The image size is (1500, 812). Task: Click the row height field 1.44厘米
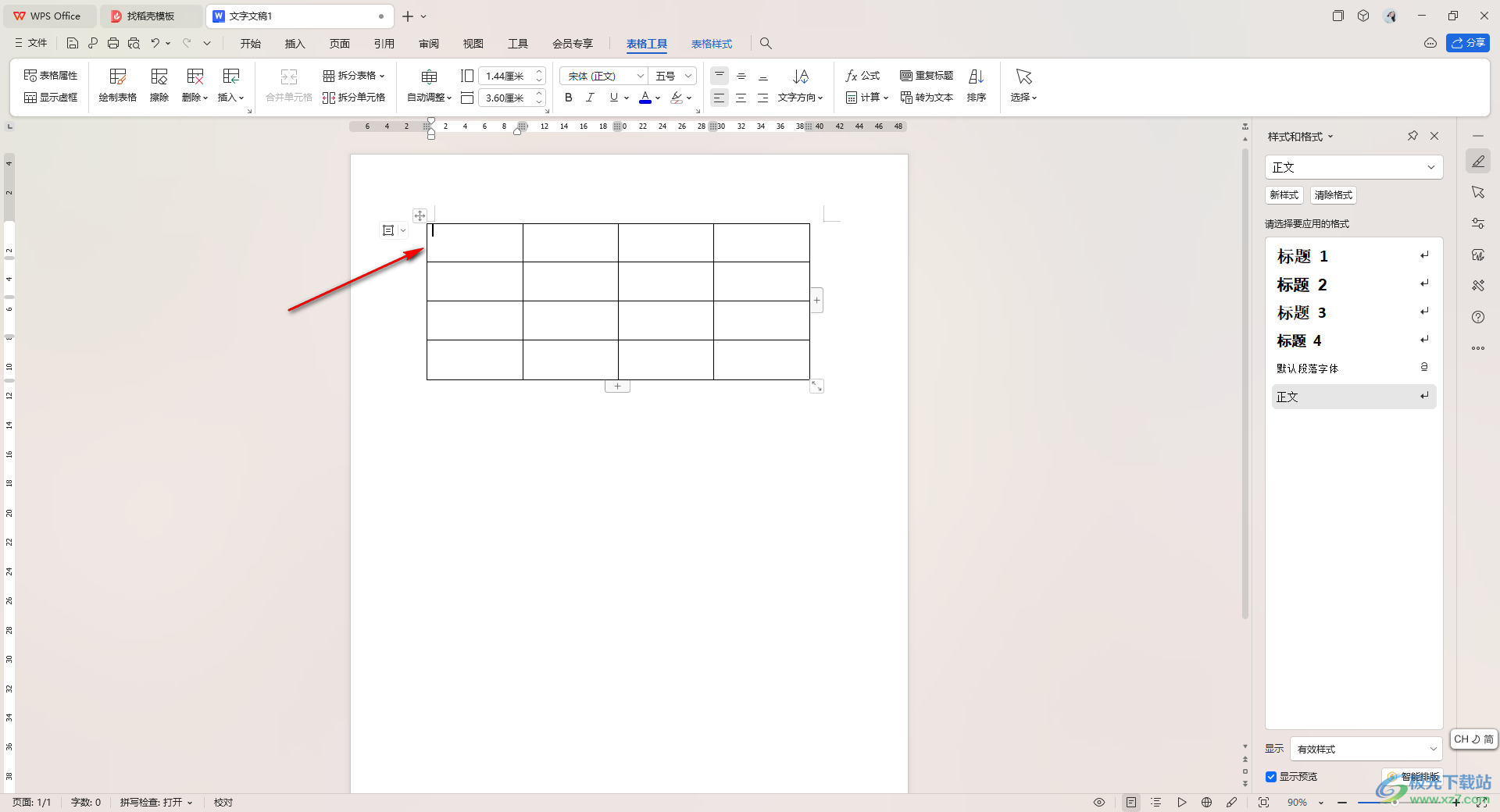[505, 76]
